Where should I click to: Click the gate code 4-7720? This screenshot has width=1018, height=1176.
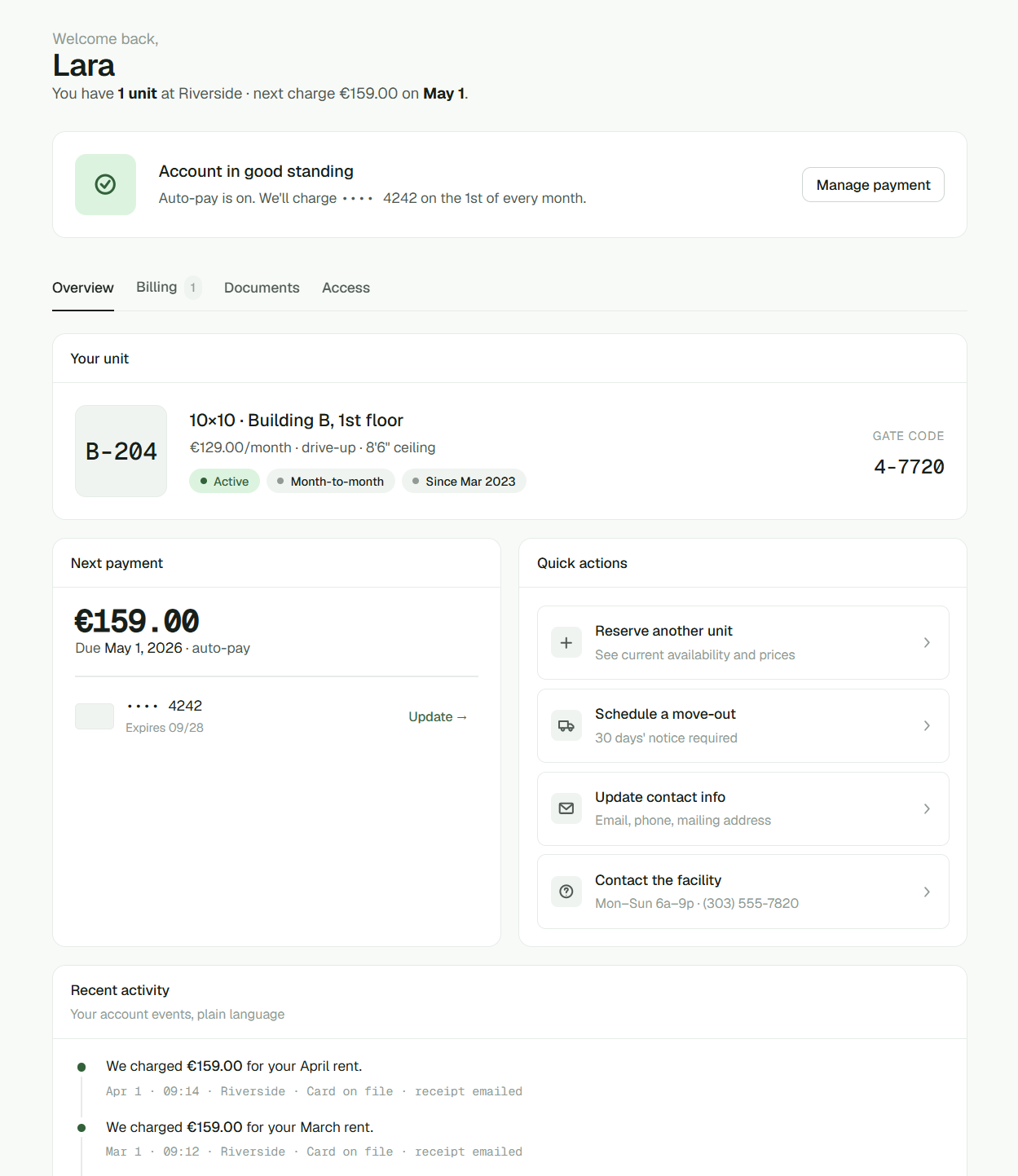(909, 467)
